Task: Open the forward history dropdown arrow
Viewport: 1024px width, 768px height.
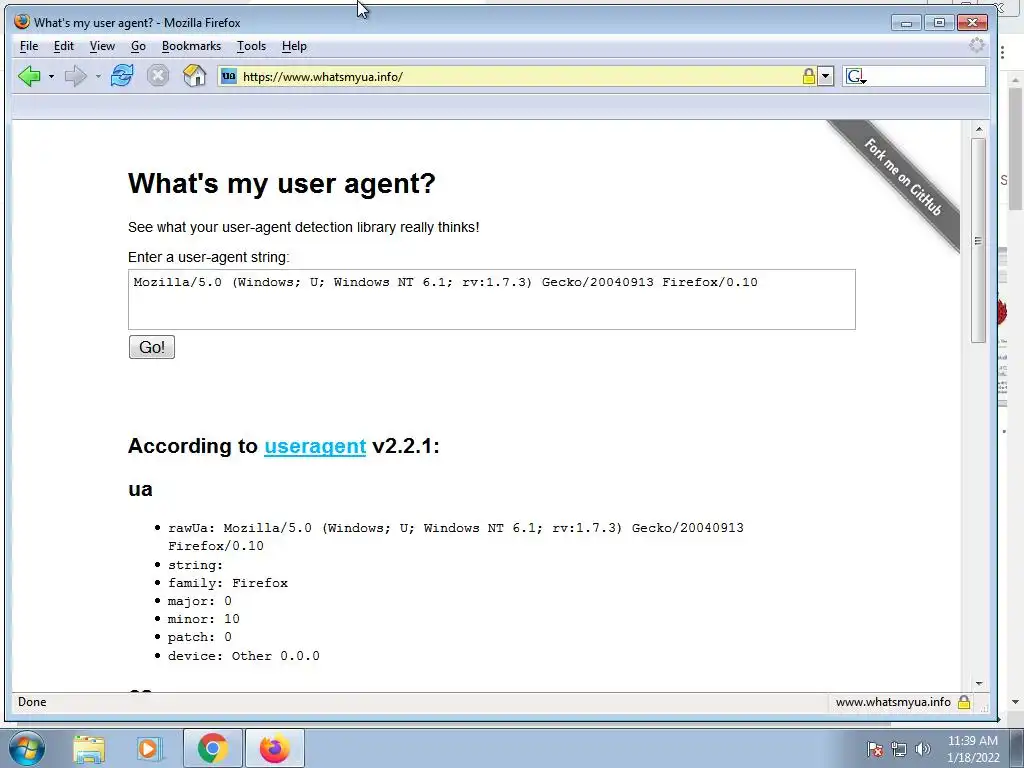Action: (98, 76)
